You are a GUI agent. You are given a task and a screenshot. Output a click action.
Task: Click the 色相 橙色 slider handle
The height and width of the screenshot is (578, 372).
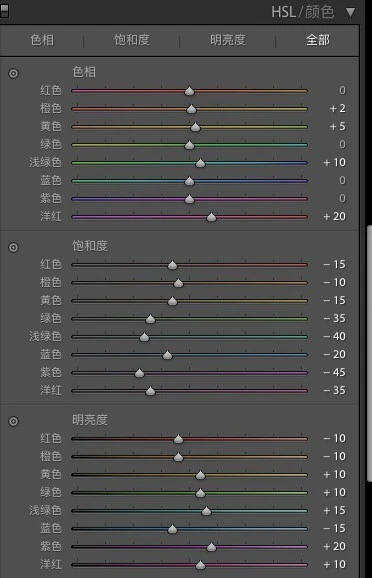pyautogui.click(x=191, y=109)
